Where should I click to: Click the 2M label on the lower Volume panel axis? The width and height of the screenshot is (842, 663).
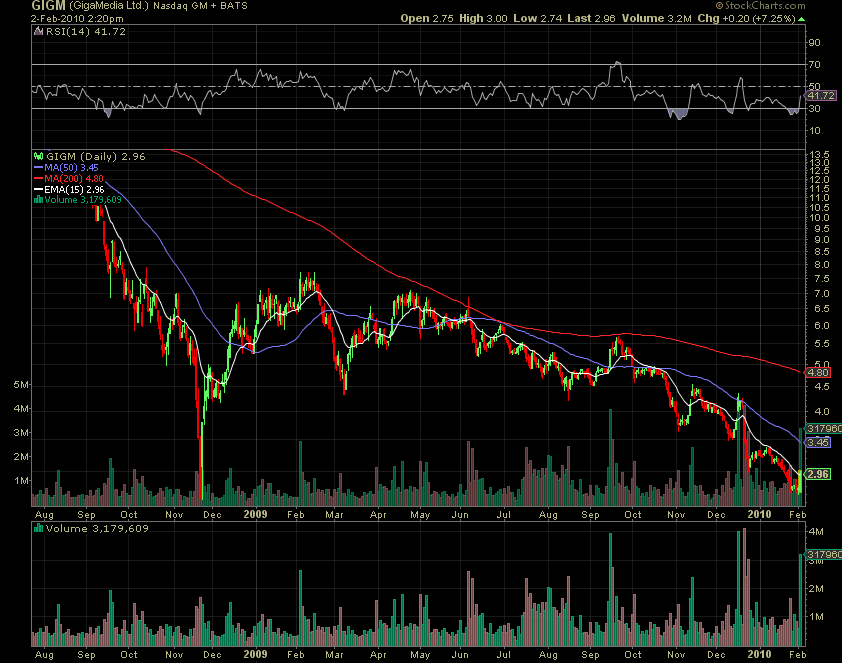(x=816, y=589)
